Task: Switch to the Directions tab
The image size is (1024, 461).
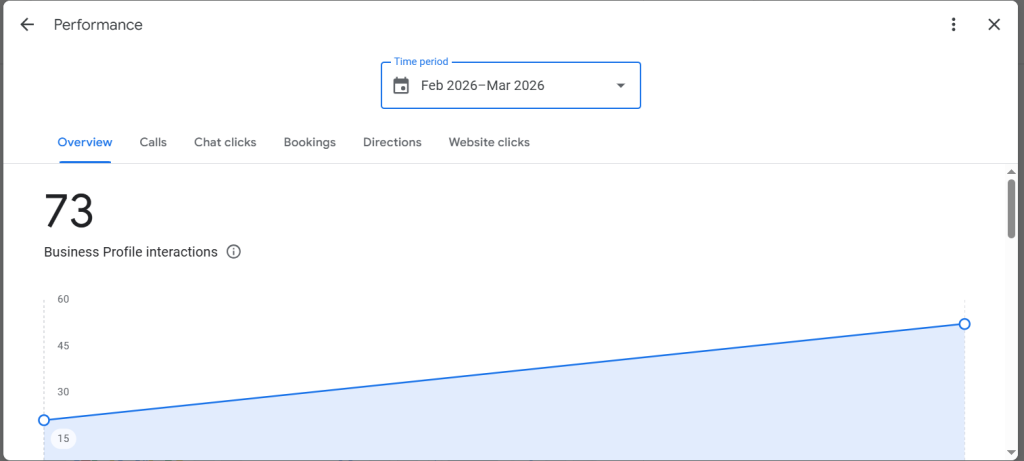Action: [x=392, y=142]
